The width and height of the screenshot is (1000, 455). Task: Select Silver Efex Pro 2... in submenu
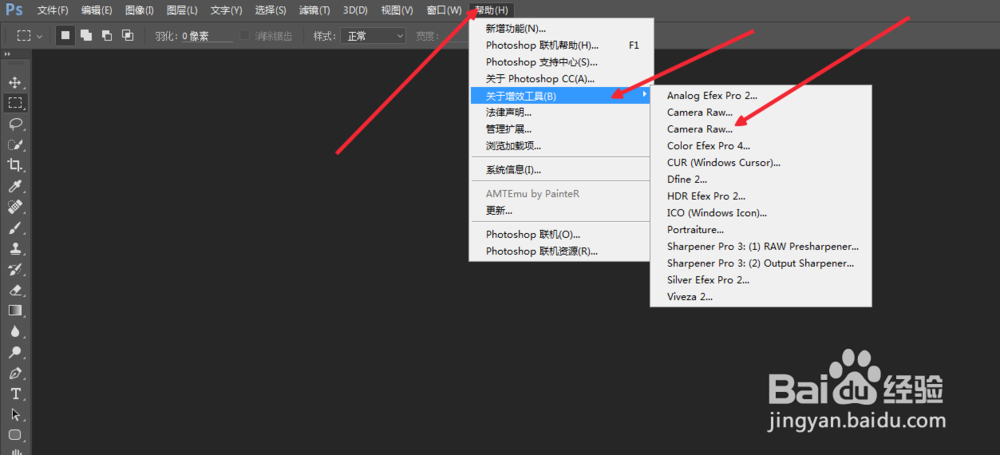(x=761, y=280)
